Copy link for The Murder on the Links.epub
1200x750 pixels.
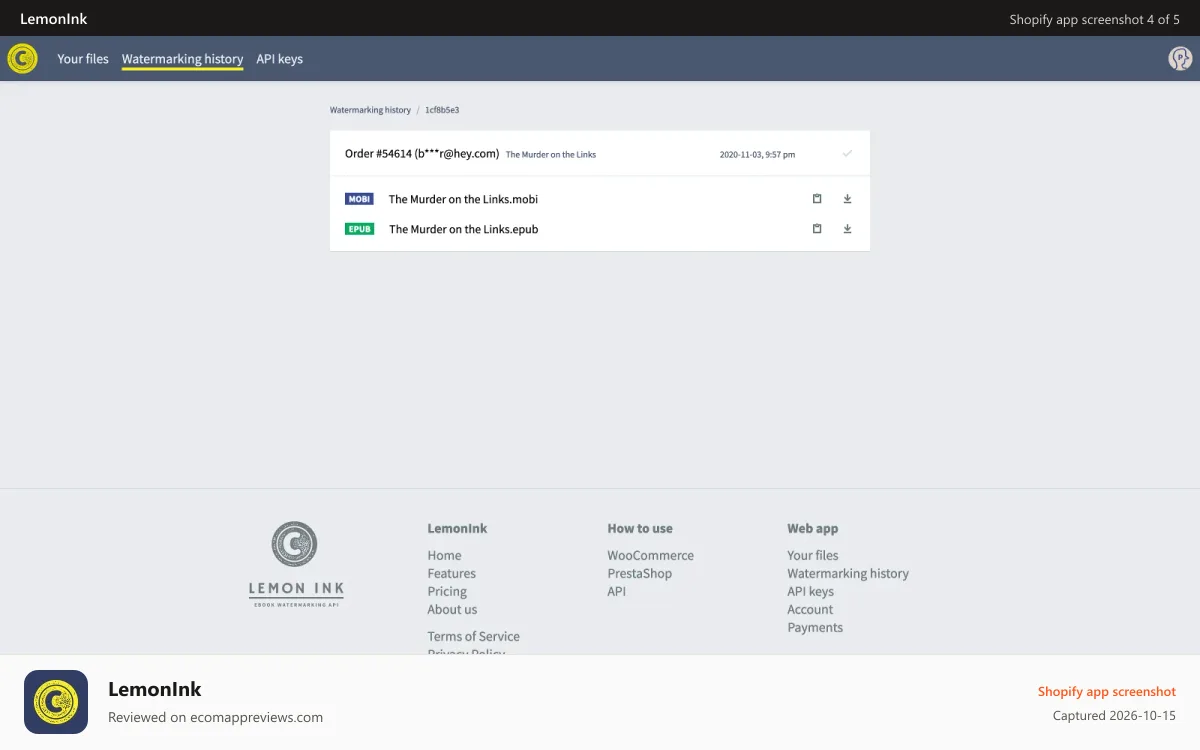point(817,229)
